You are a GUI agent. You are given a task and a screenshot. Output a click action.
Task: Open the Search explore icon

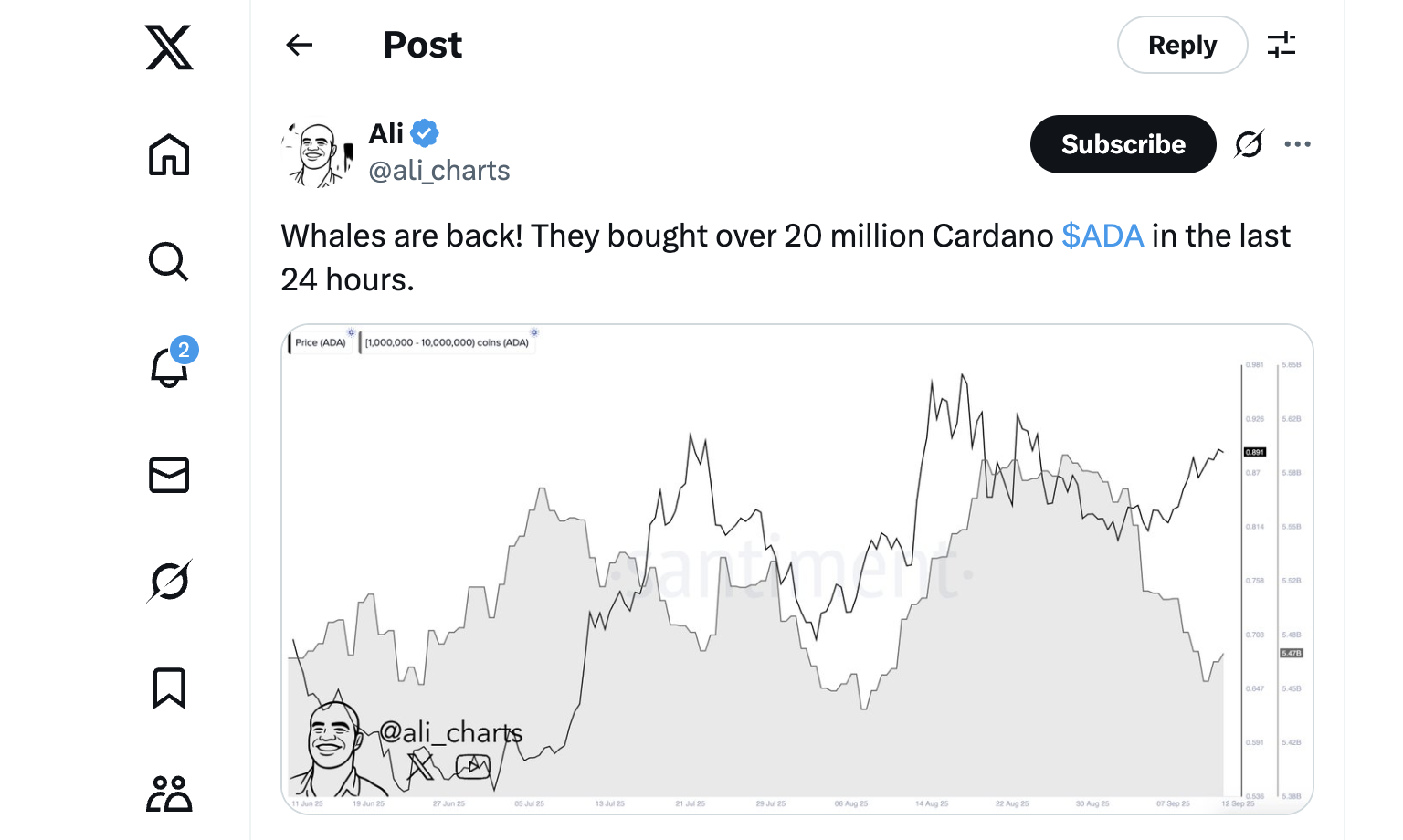tap(169, 261)
